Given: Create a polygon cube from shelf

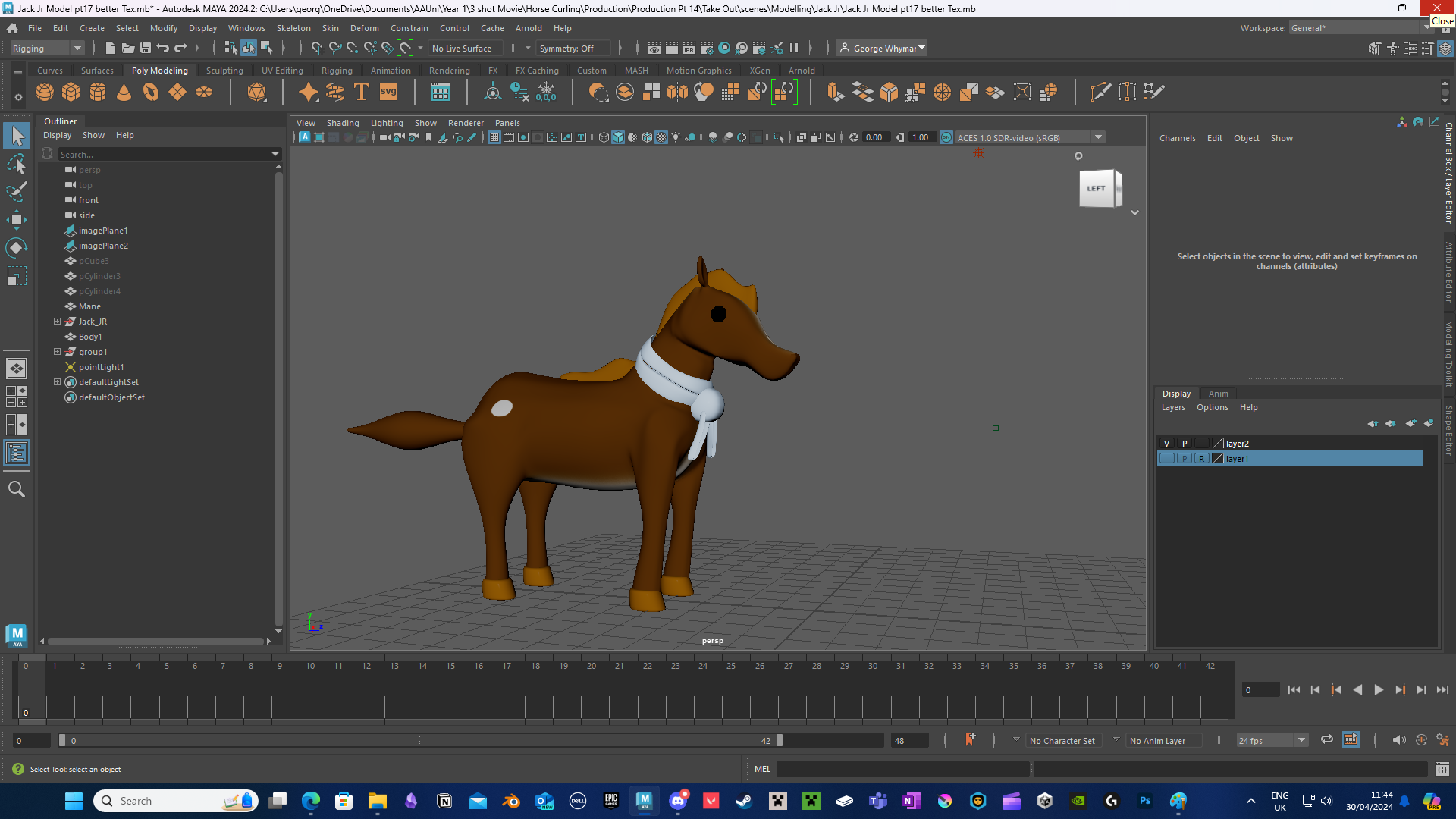Looking at the screenshot, I should [71, 93].
